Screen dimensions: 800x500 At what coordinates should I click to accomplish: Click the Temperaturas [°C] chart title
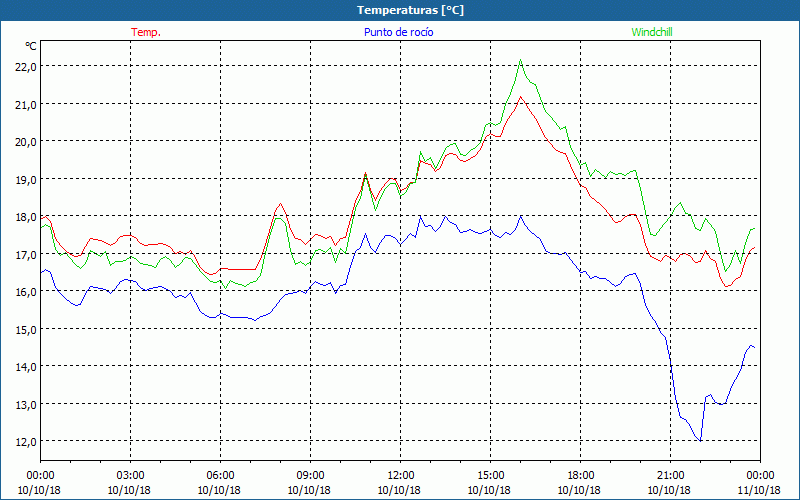click(x=410, y=10)
